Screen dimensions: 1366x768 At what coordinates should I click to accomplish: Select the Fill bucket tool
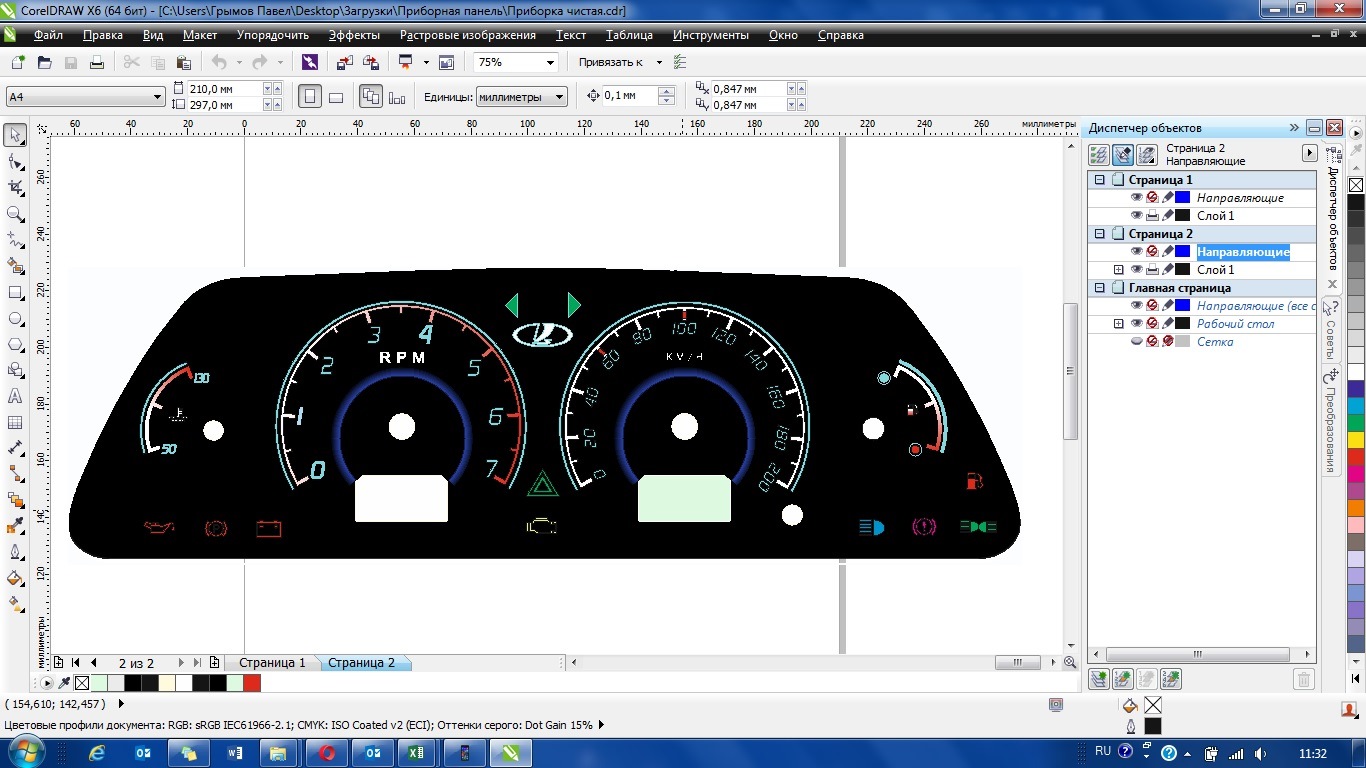(15, 578)
